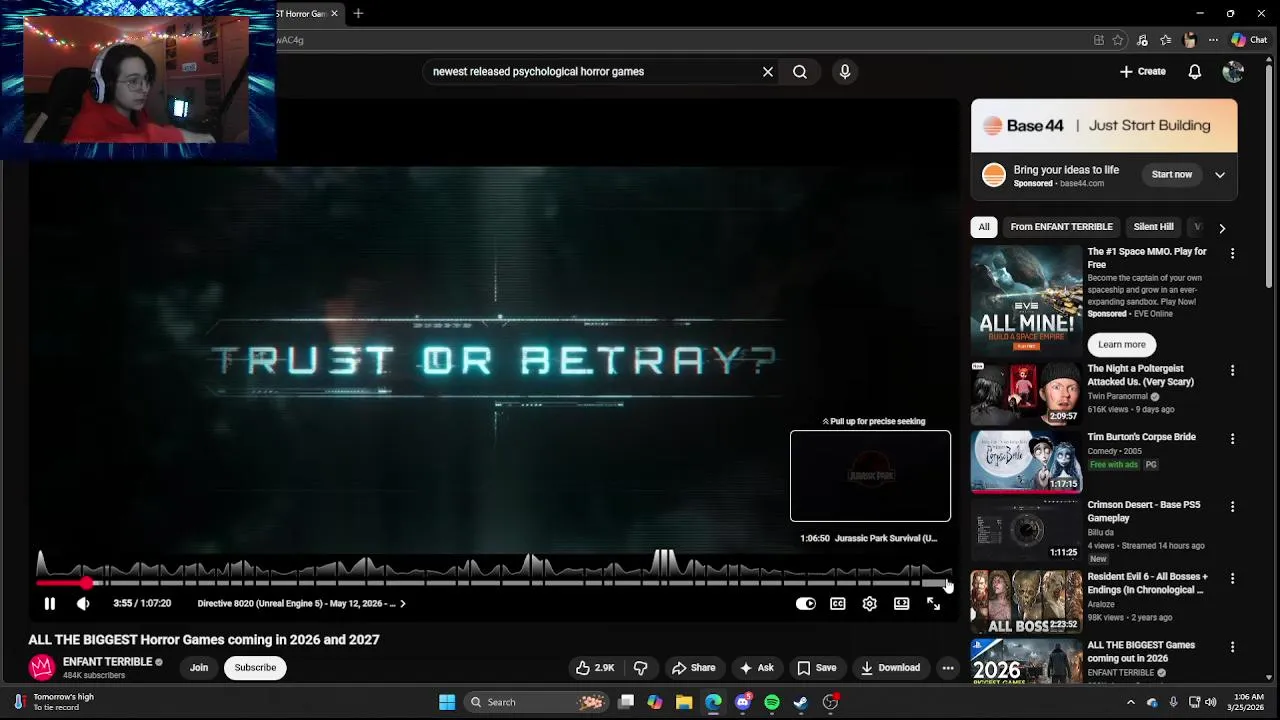The height and width of the screenshot is (720, 1280).
Task: Favorite this page with the star icon
Action: 1118,40
